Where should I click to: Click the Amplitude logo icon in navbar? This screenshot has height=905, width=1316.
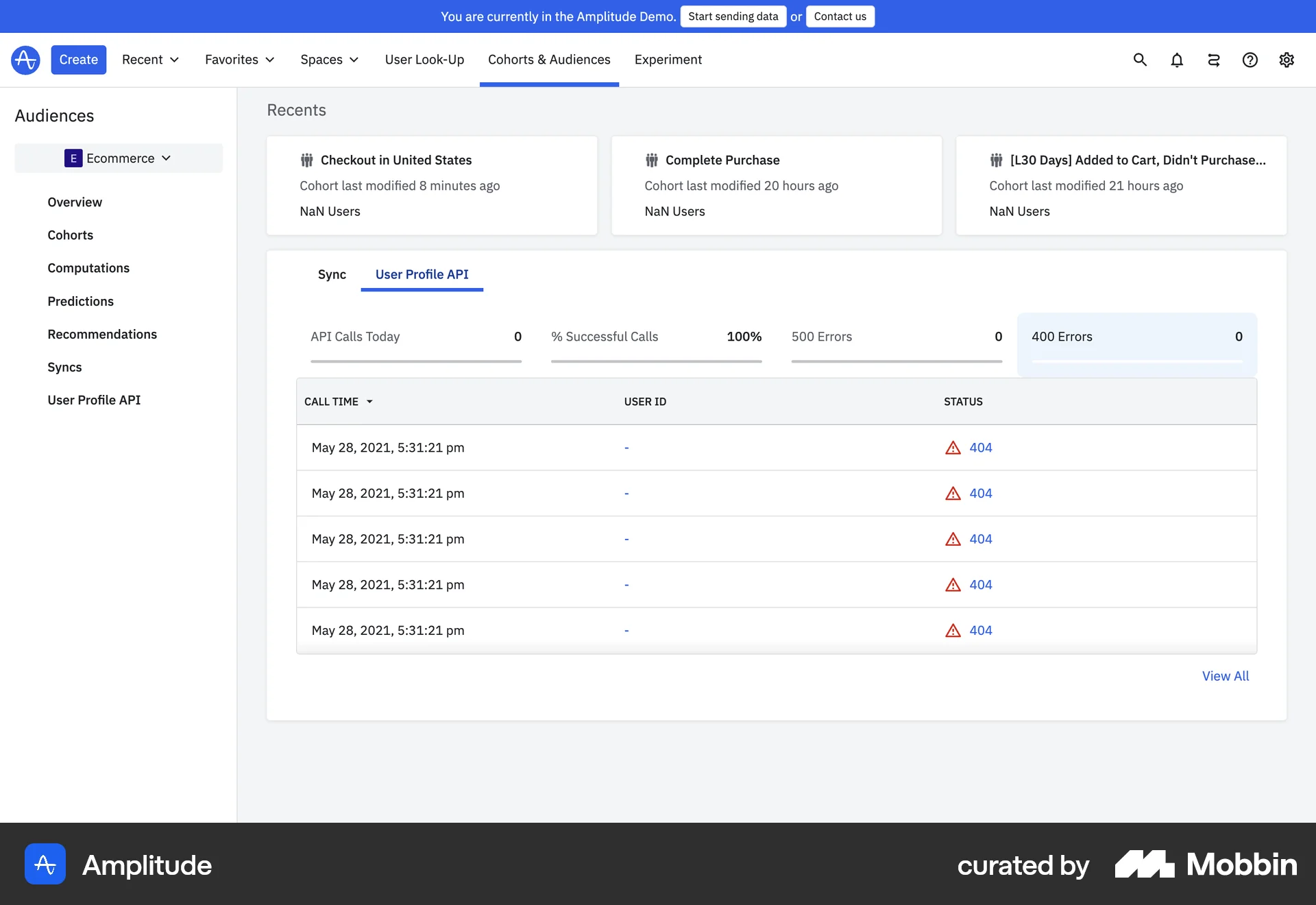pos(25,60)
